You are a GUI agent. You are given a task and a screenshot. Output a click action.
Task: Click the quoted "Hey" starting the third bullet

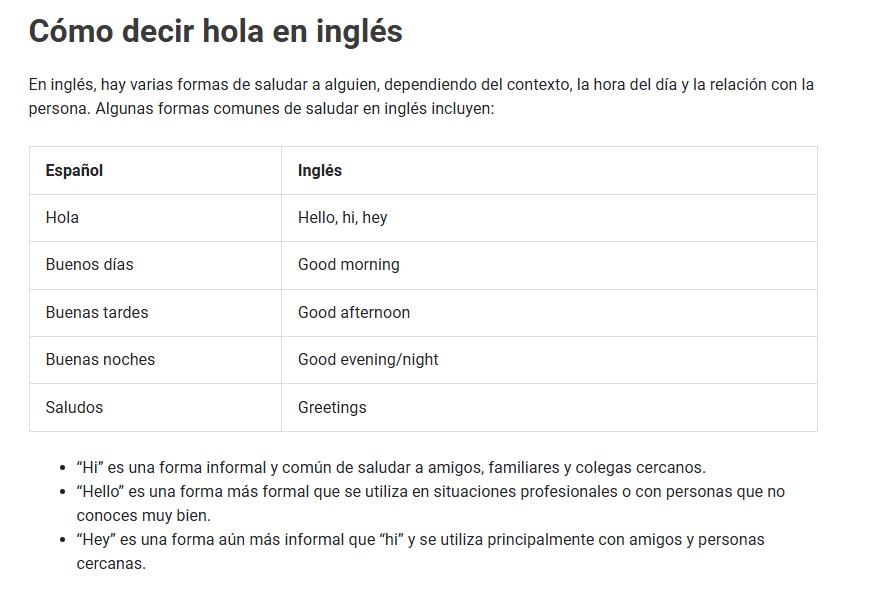click(x=94, y=540)
